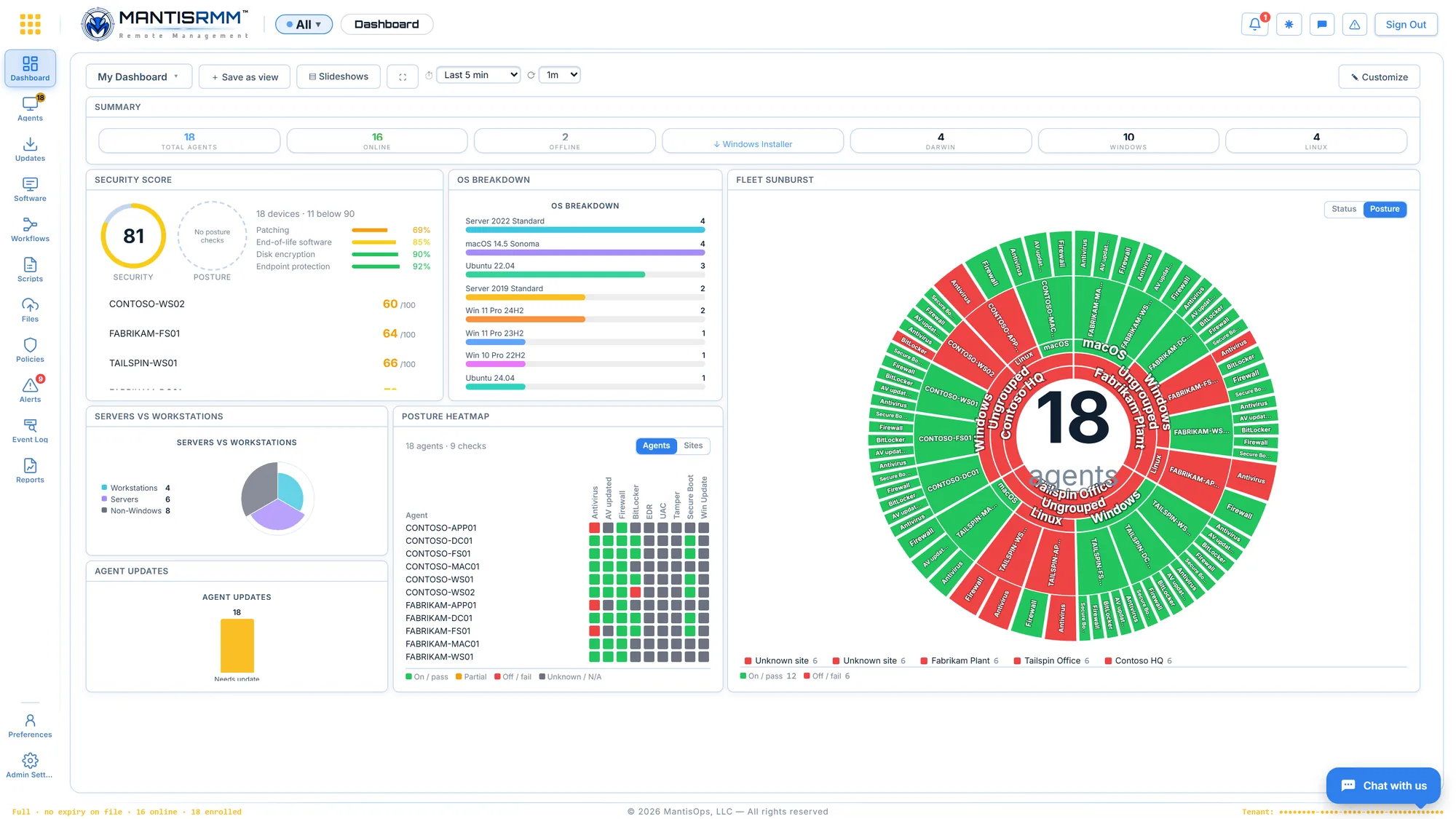This screenshot has height=819, width=1456.
Task: Open the 1m refresh interval dropdown
Action: pos(559,75)
